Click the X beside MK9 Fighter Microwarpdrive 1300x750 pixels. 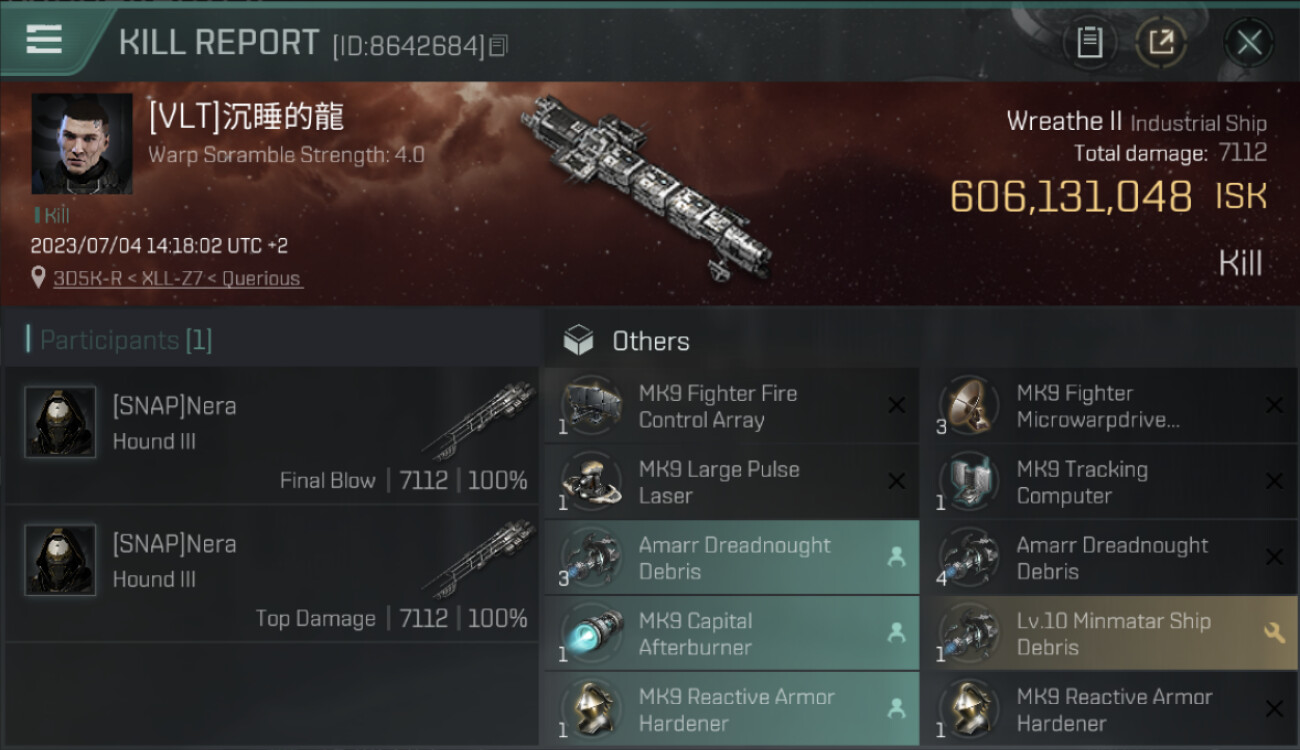tap(1274, 405)
